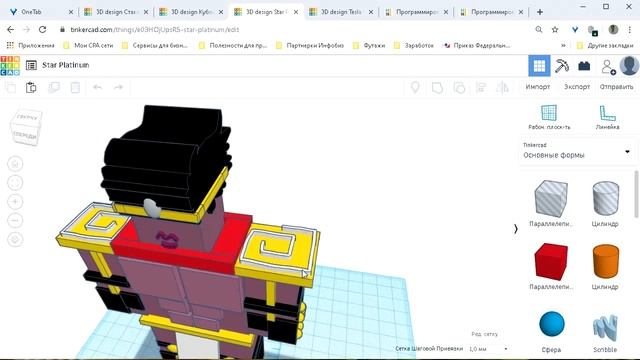
Task: Zoom out with minus button
Action: tap(15, 220)
